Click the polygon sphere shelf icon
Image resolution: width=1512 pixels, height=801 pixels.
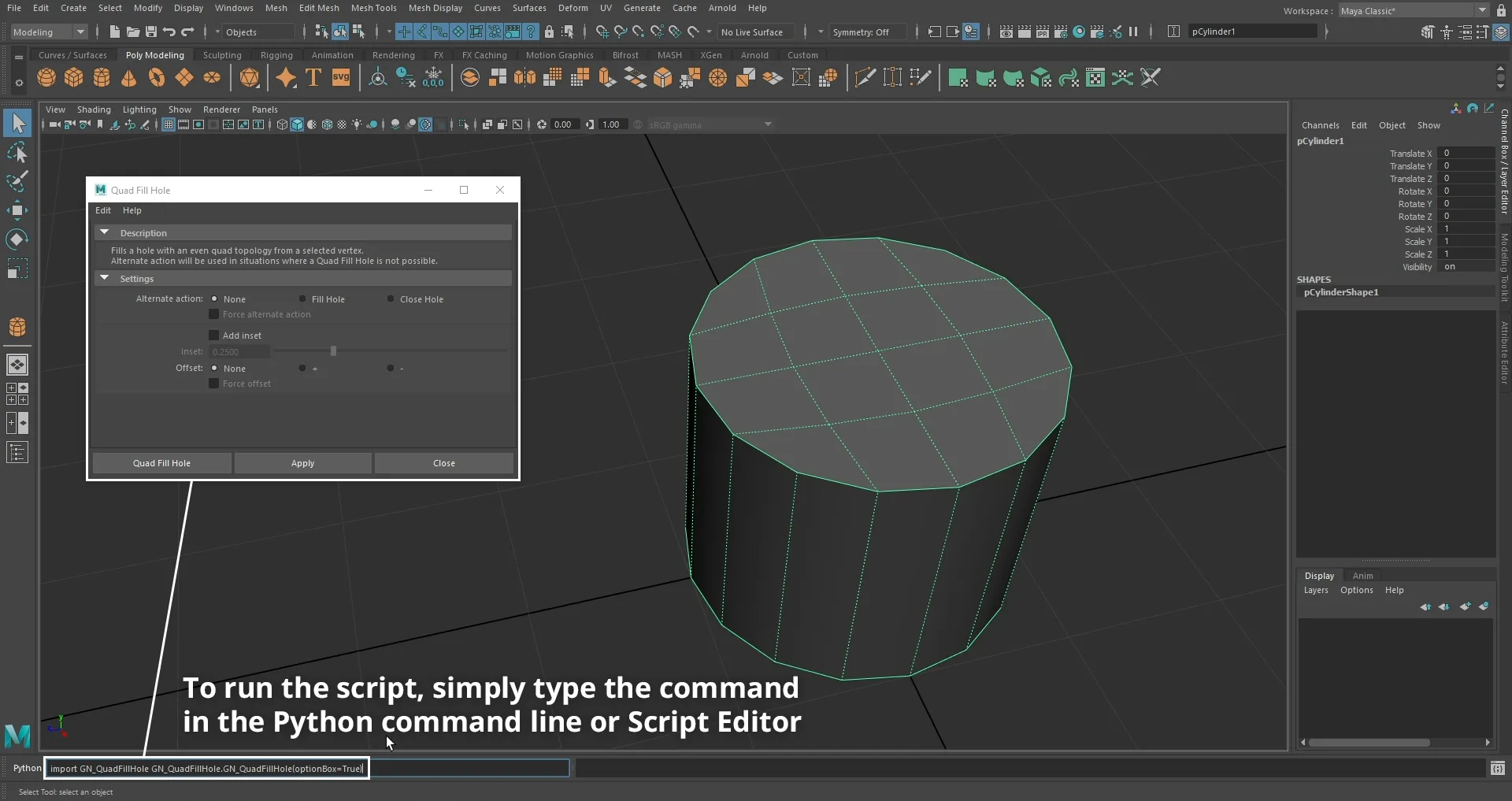tap(46, 78)
